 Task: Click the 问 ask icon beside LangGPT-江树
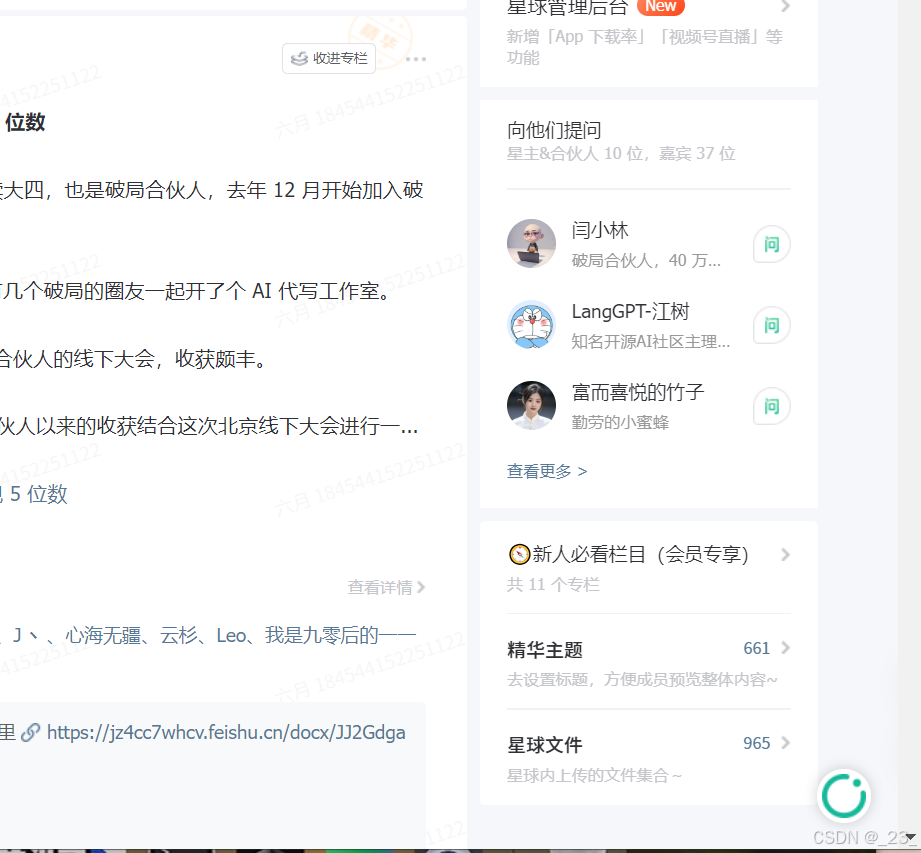tap(770, 325)
